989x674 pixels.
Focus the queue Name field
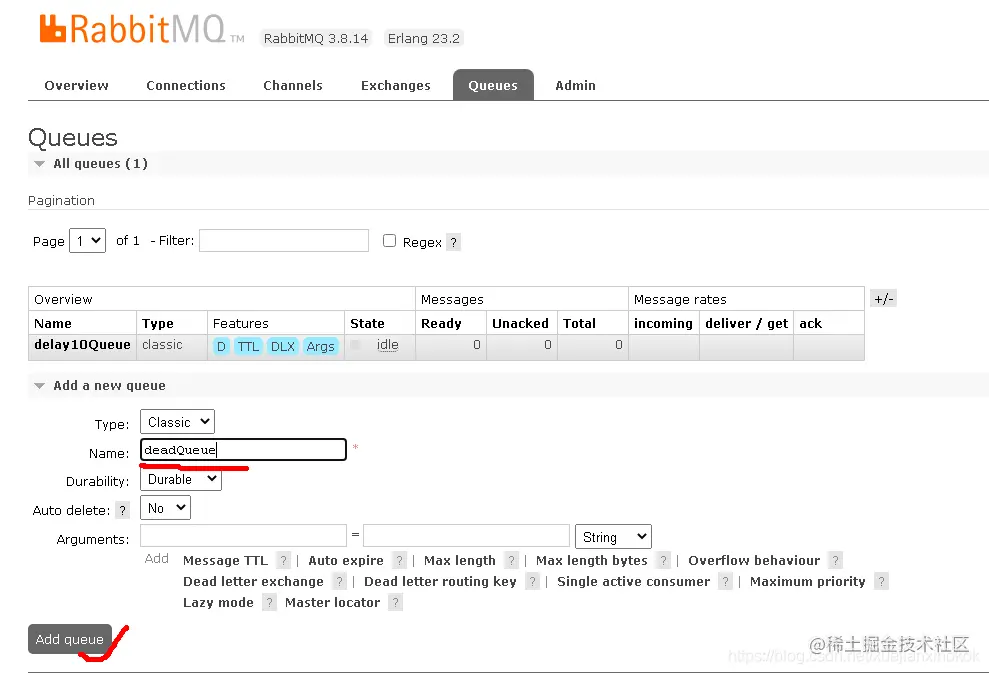(243, 450)
